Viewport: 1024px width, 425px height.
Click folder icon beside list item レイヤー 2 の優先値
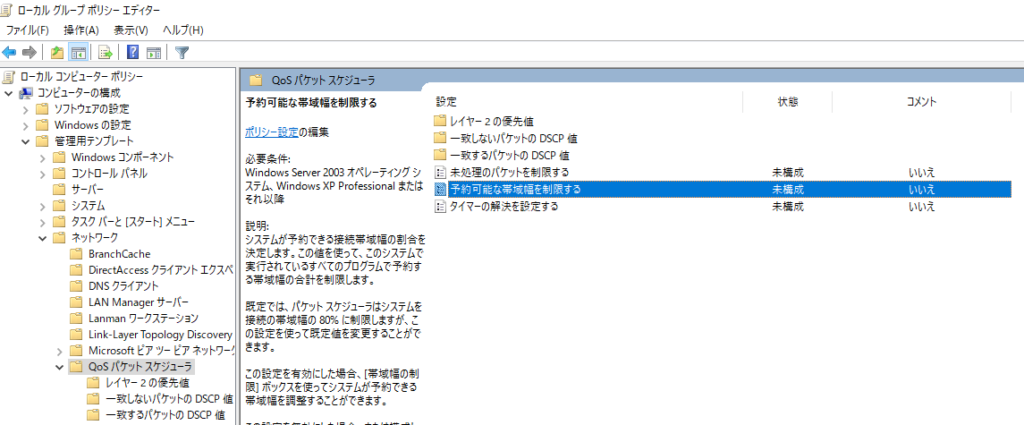click(440, 121)
